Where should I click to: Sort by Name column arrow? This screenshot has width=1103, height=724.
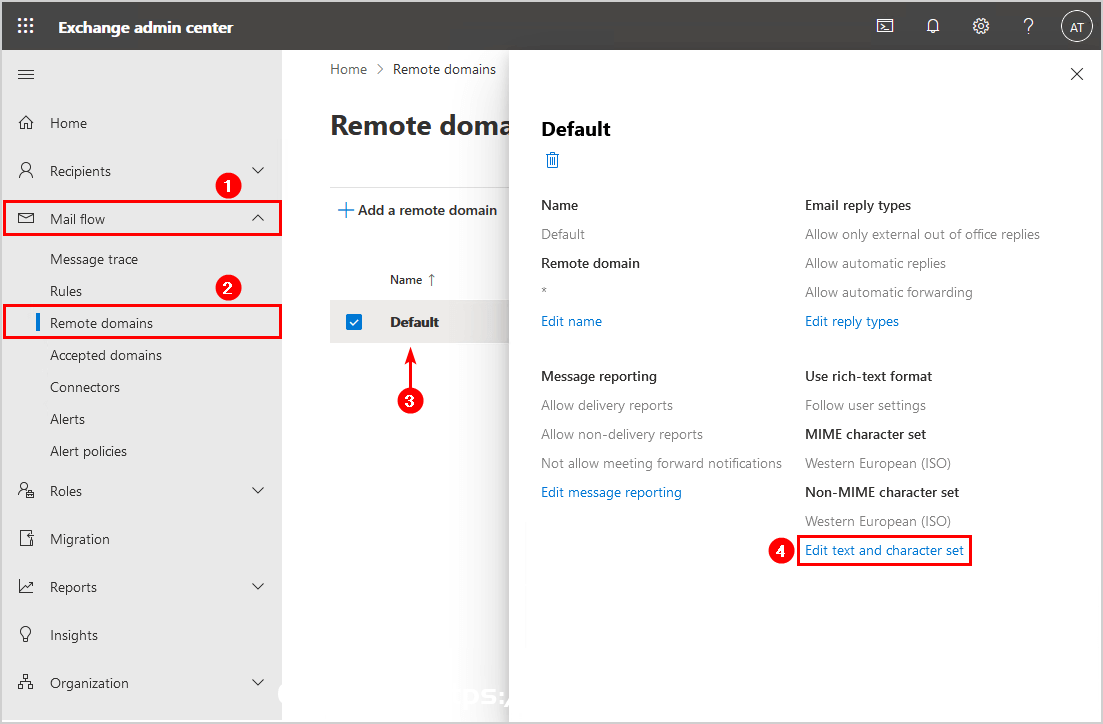pyautogui.click(x=431, y=280)
